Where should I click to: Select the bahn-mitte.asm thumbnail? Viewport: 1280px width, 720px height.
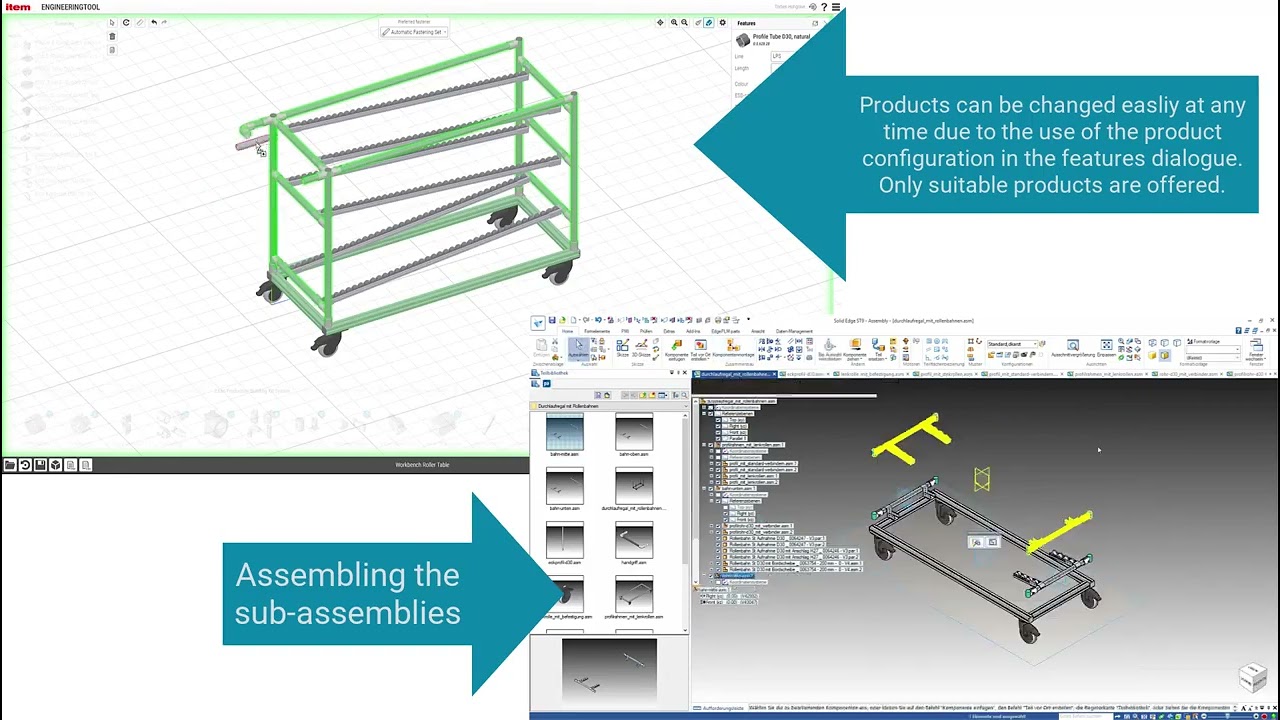tap(565, 432)
